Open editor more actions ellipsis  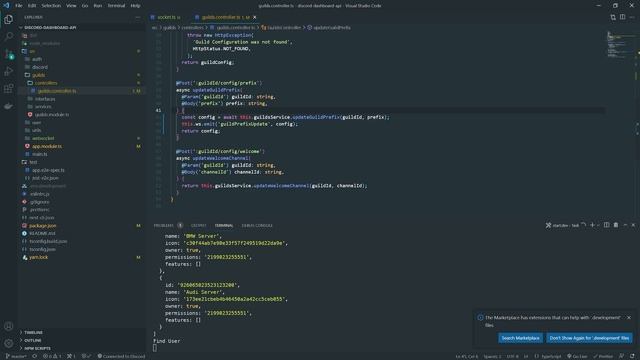[x=632, y=17]
